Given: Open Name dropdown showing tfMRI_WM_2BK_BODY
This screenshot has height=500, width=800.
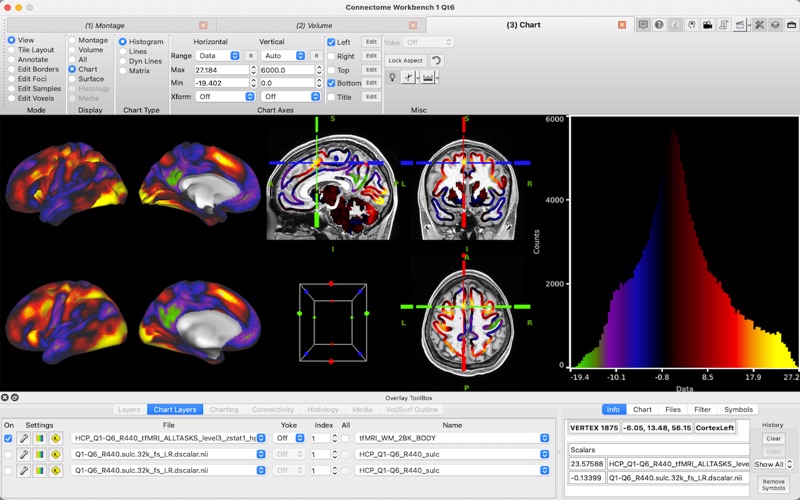Looking at the screenshot, I should click(x=452, y=438).
